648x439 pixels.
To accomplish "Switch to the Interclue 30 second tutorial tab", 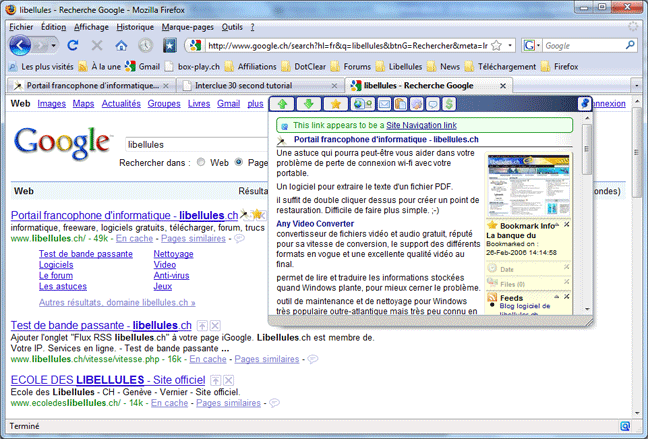I will tap(260, 86).
